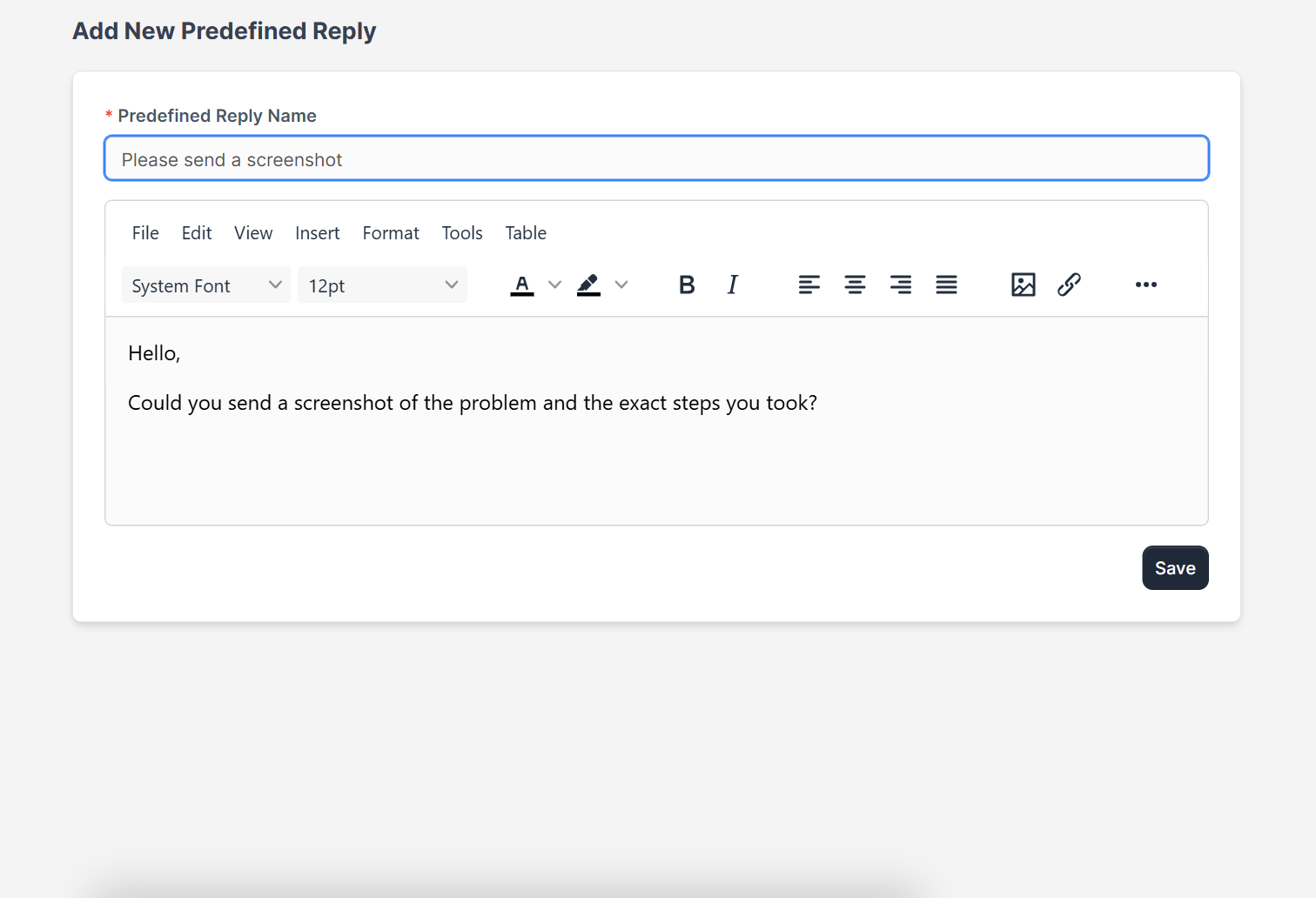The width and height of the screenshot is (1316, 898).
Task: Open the Insert menu
Action: coord(318,233)
